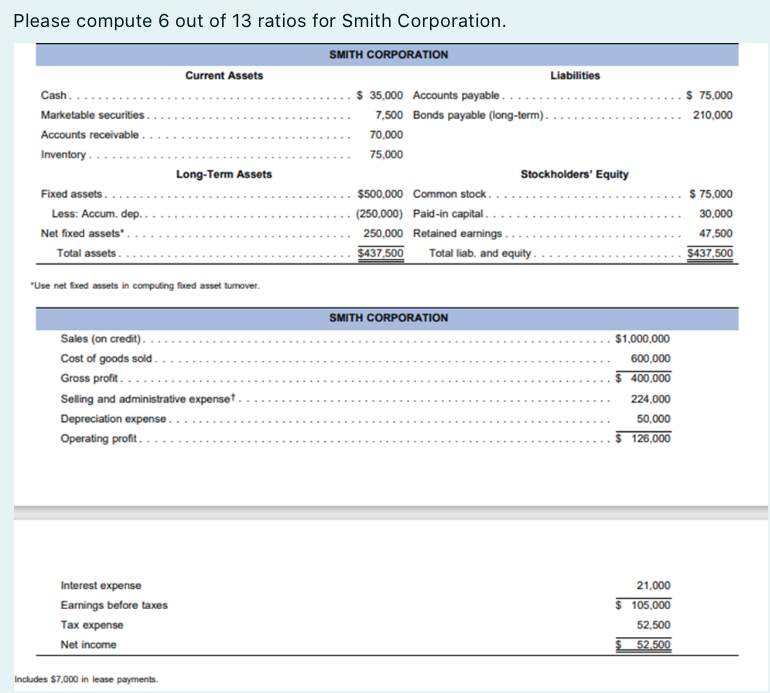Screen dimensions: 770x693
Task: Click the 47,500 retained earnings value
Action: 716,234
